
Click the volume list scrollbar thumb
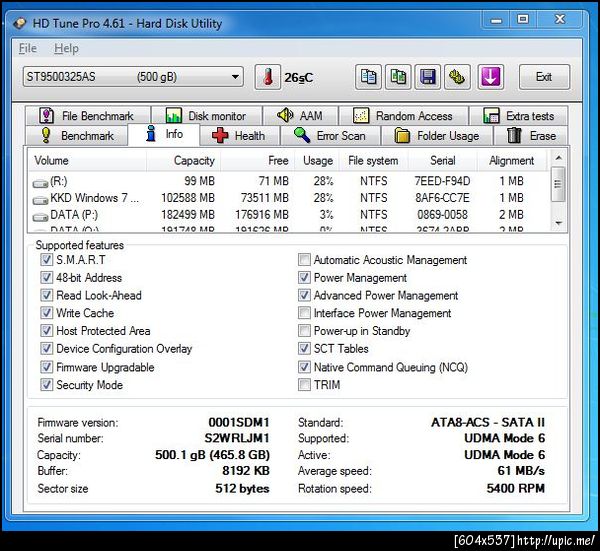558,184
